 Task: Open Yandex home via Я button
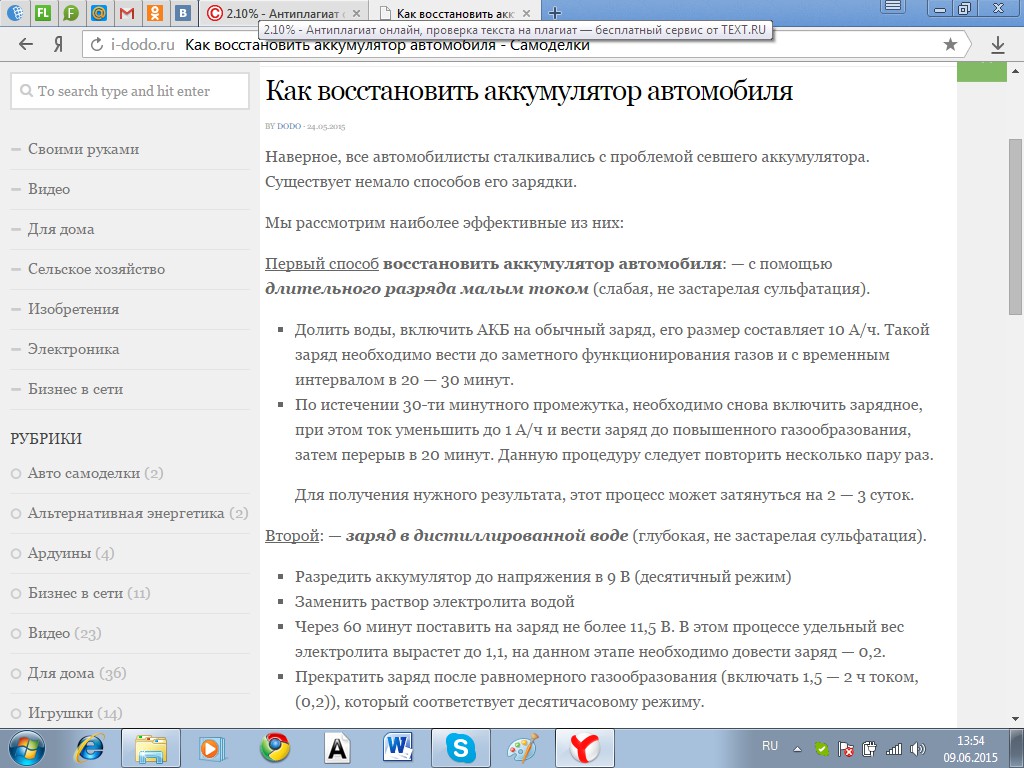[x=58, y=44]
